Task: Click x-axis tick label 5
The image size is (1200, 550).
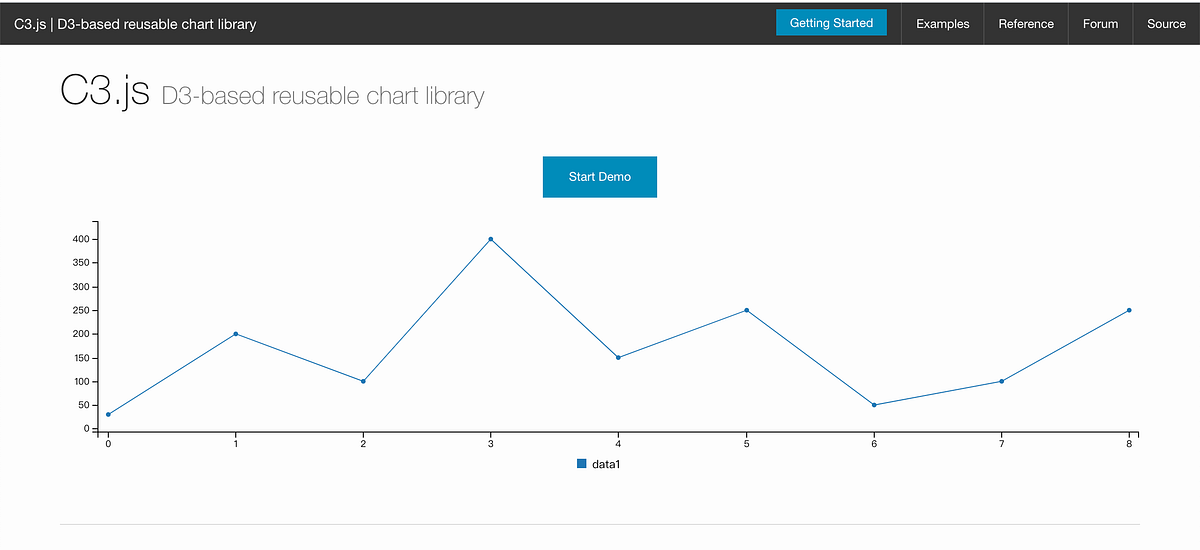Action: [x=746, y=444]
